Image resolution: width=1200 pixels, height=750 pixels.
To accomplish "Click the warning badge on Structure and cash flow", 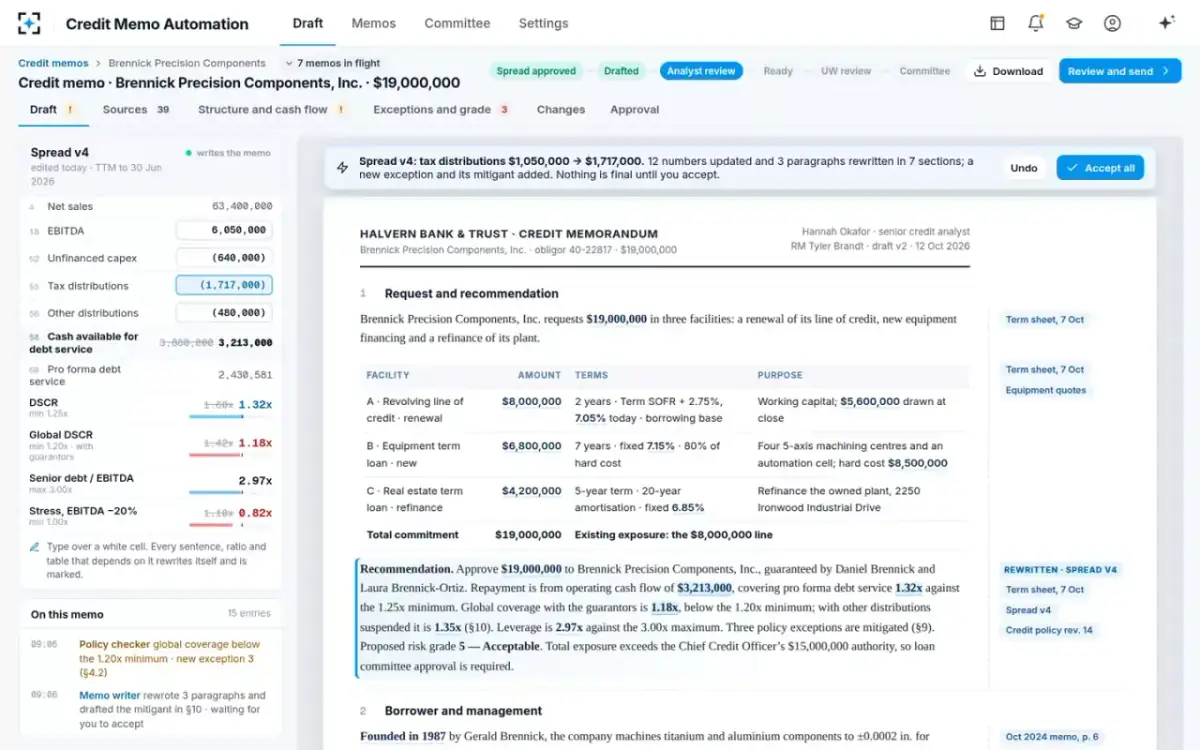I will (341, 110).
